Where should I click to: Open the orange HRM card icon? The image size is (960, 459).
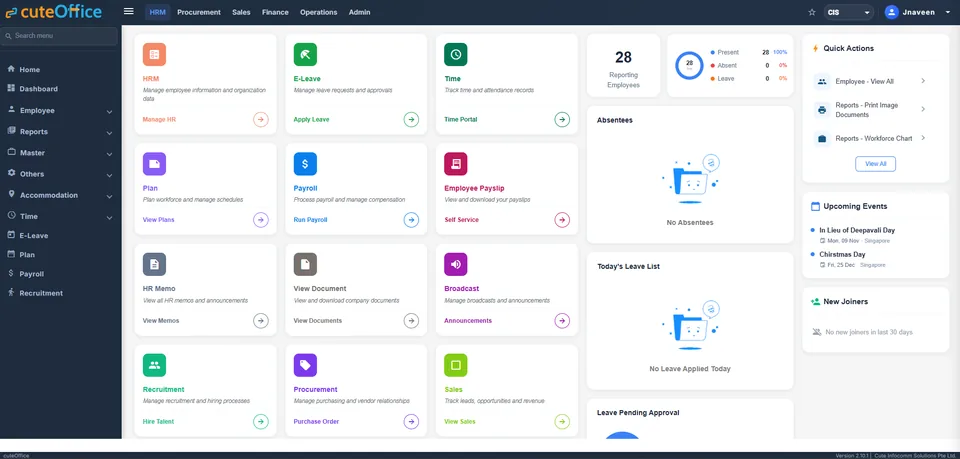tap(154, 54)
